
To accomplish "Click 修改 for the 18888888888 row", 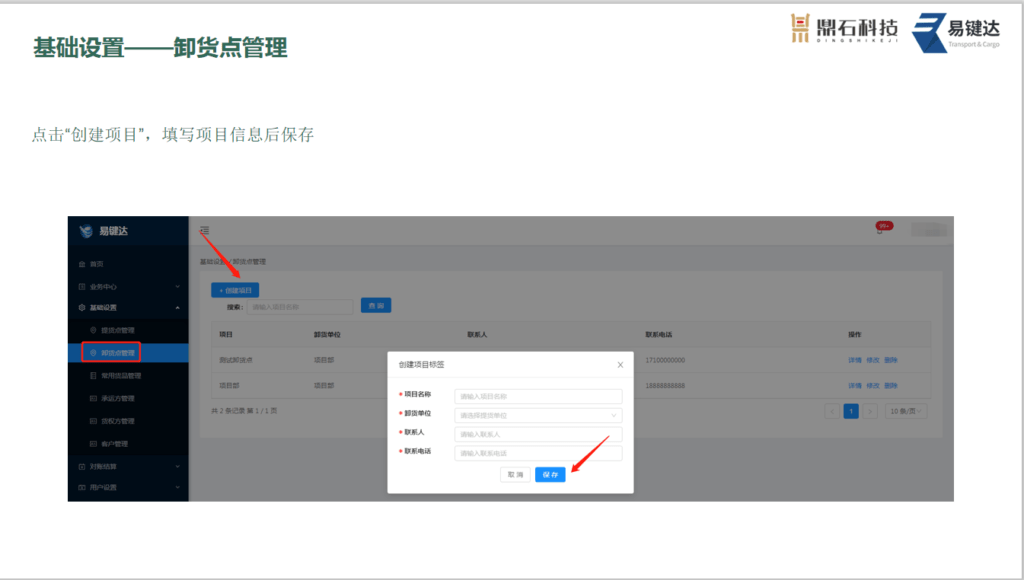I will click(872, 385).
